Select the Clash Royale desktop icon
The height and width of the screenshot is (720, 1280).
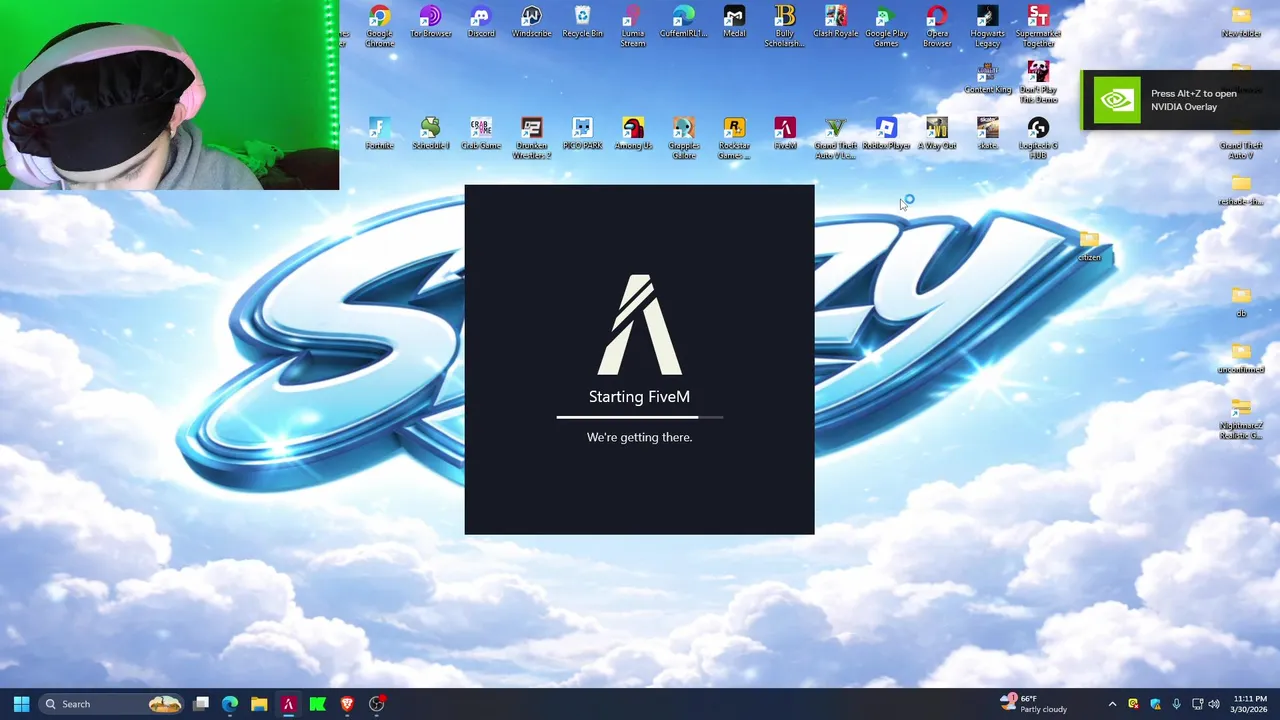pos(836,22)
